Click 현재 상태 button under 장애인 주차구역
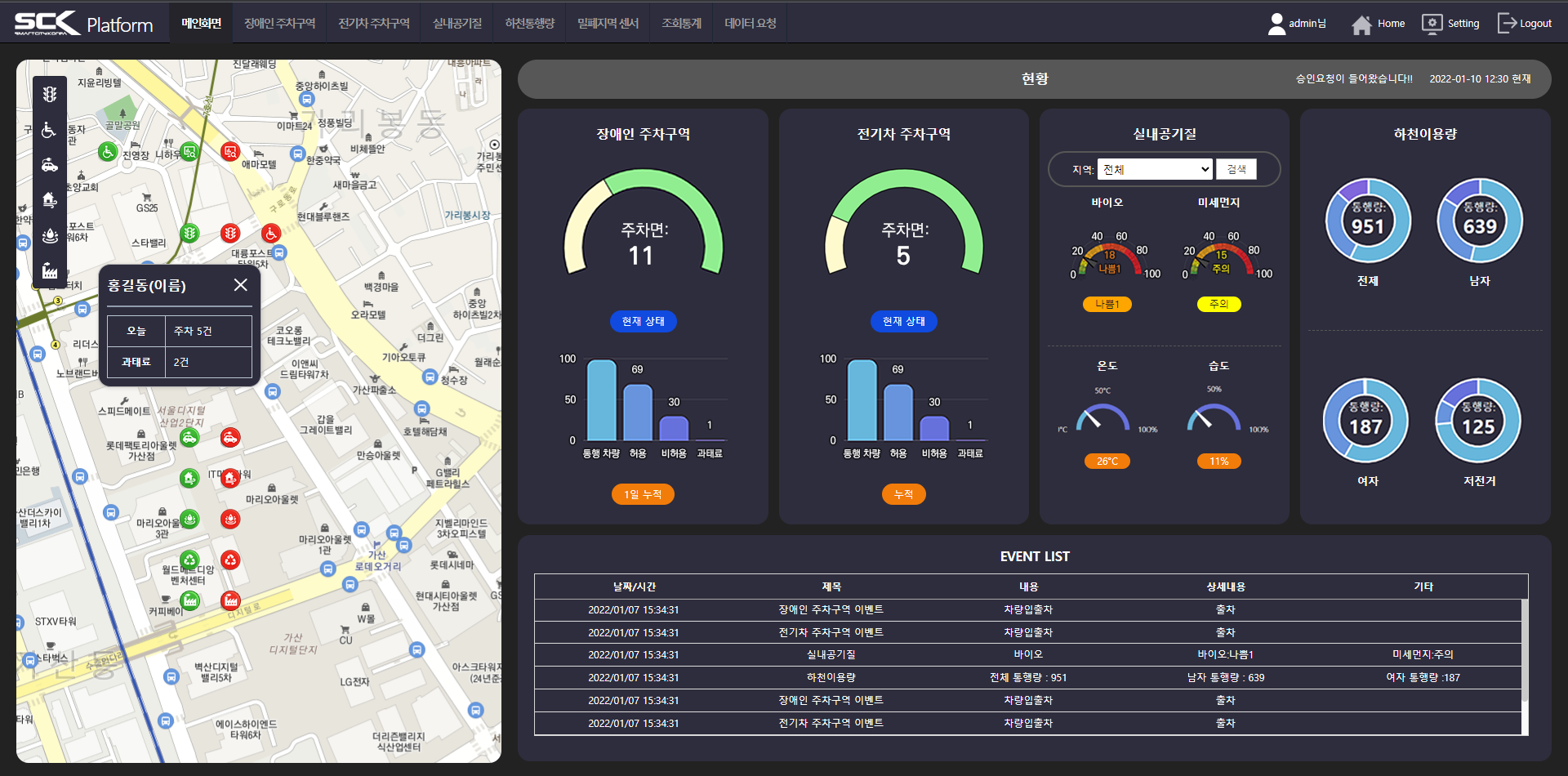Screen dimensions: 1568x776 click(643, 322)
